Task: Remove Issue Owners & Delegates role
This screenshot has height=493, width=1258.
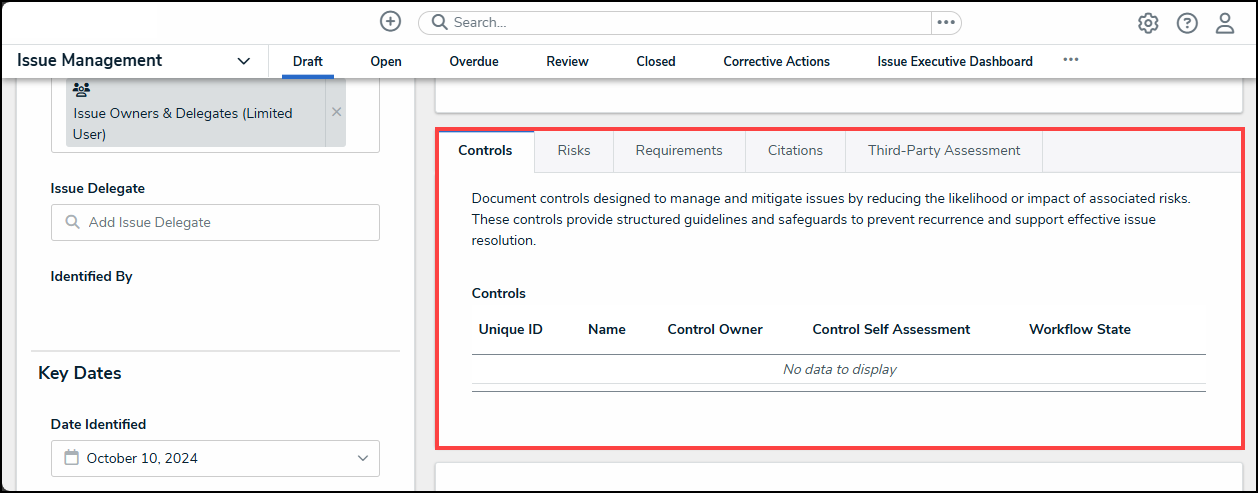Action: [x=336, y=112]
